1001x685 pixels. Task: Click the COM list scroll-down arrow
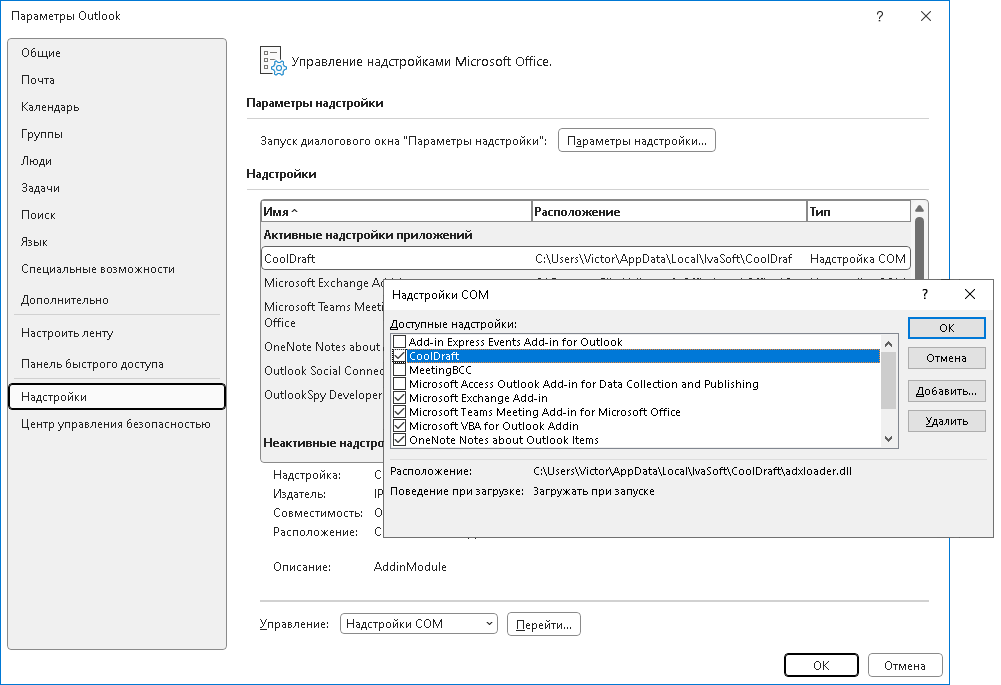tap(888, 439)
